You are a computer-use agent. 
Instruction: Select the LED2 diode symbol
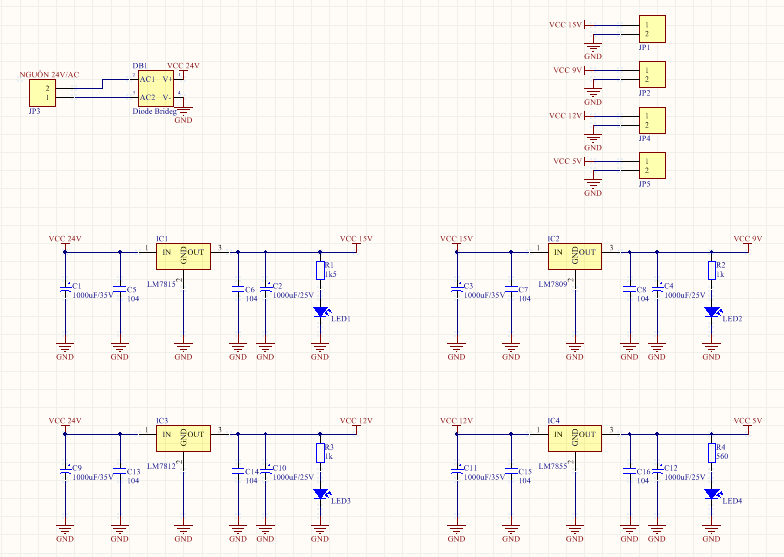713,312
